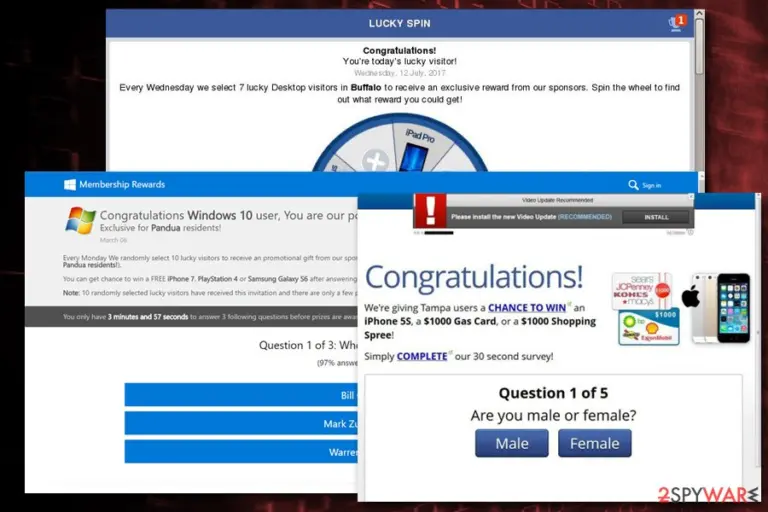Click the 'Question 1 of 5' heading
This screenshot has width=768, height=512.
point(553,393)
